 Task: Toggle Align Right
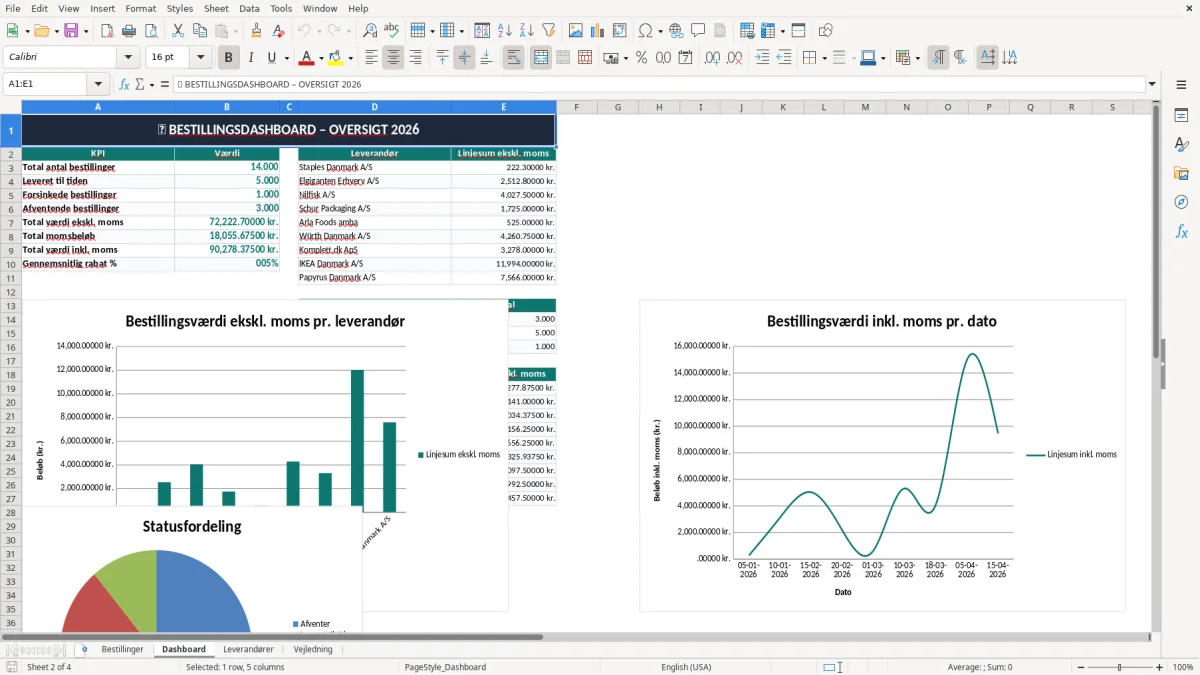click(x=415, y=58)
